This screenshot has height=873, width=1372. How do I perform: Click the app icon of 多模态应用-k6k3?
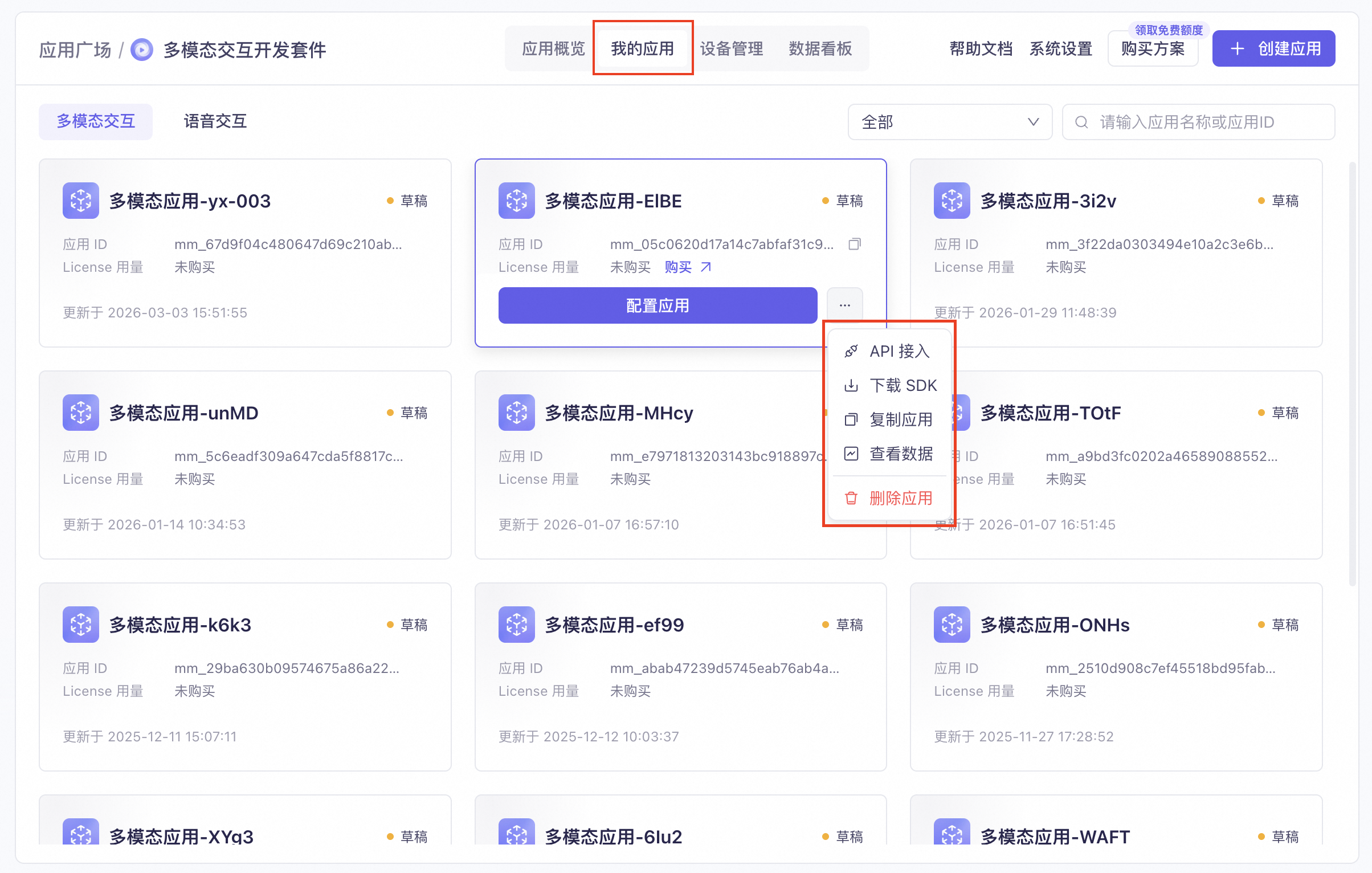click(x=81, y=625)
